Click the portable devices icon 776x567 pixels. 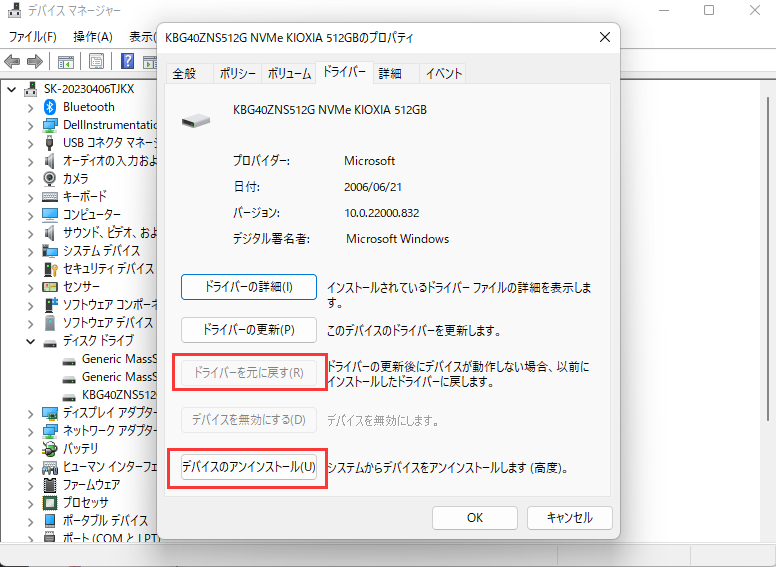click(49, 521)
